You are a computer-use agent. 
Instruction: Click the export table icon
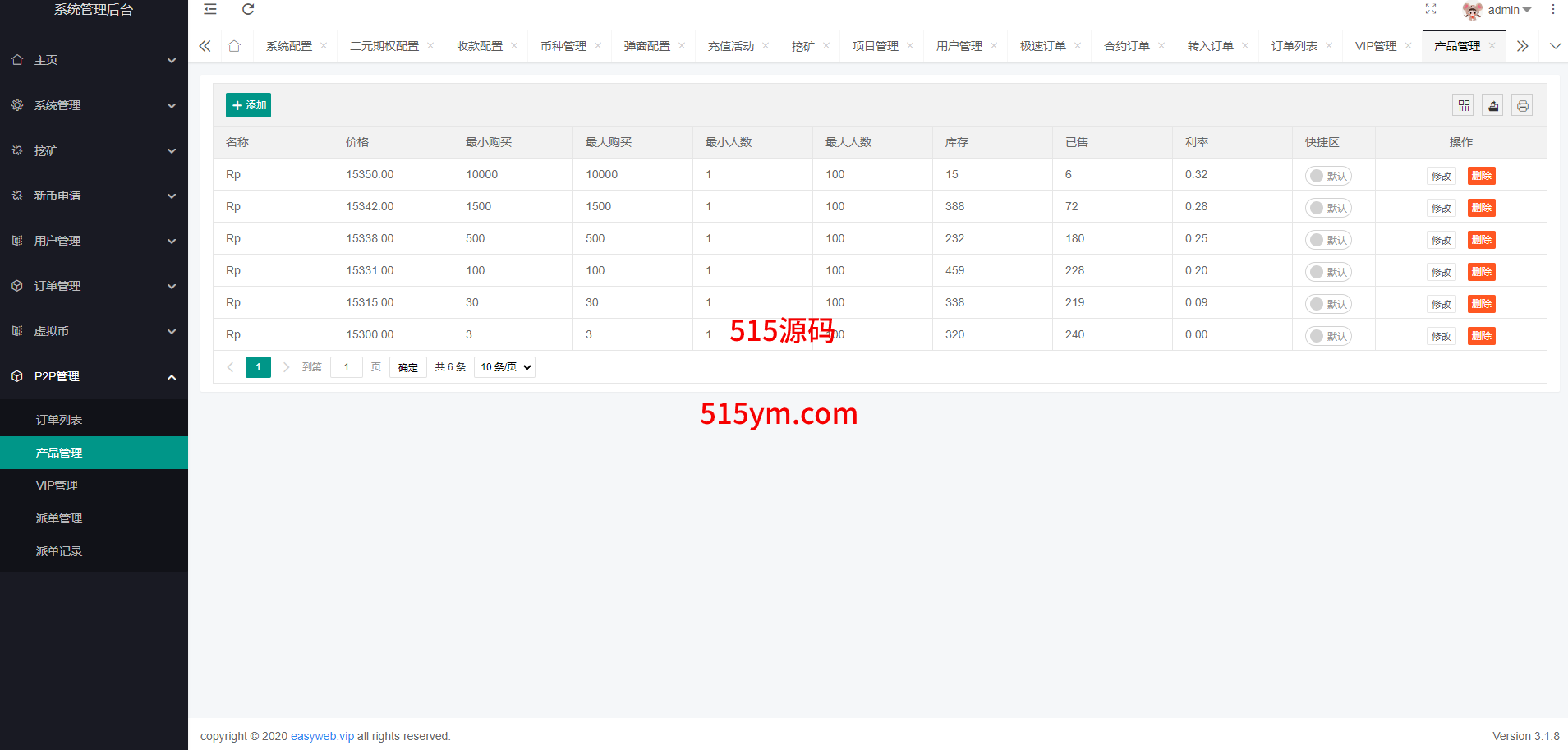pyautogui.click(x=1493, y=105)
